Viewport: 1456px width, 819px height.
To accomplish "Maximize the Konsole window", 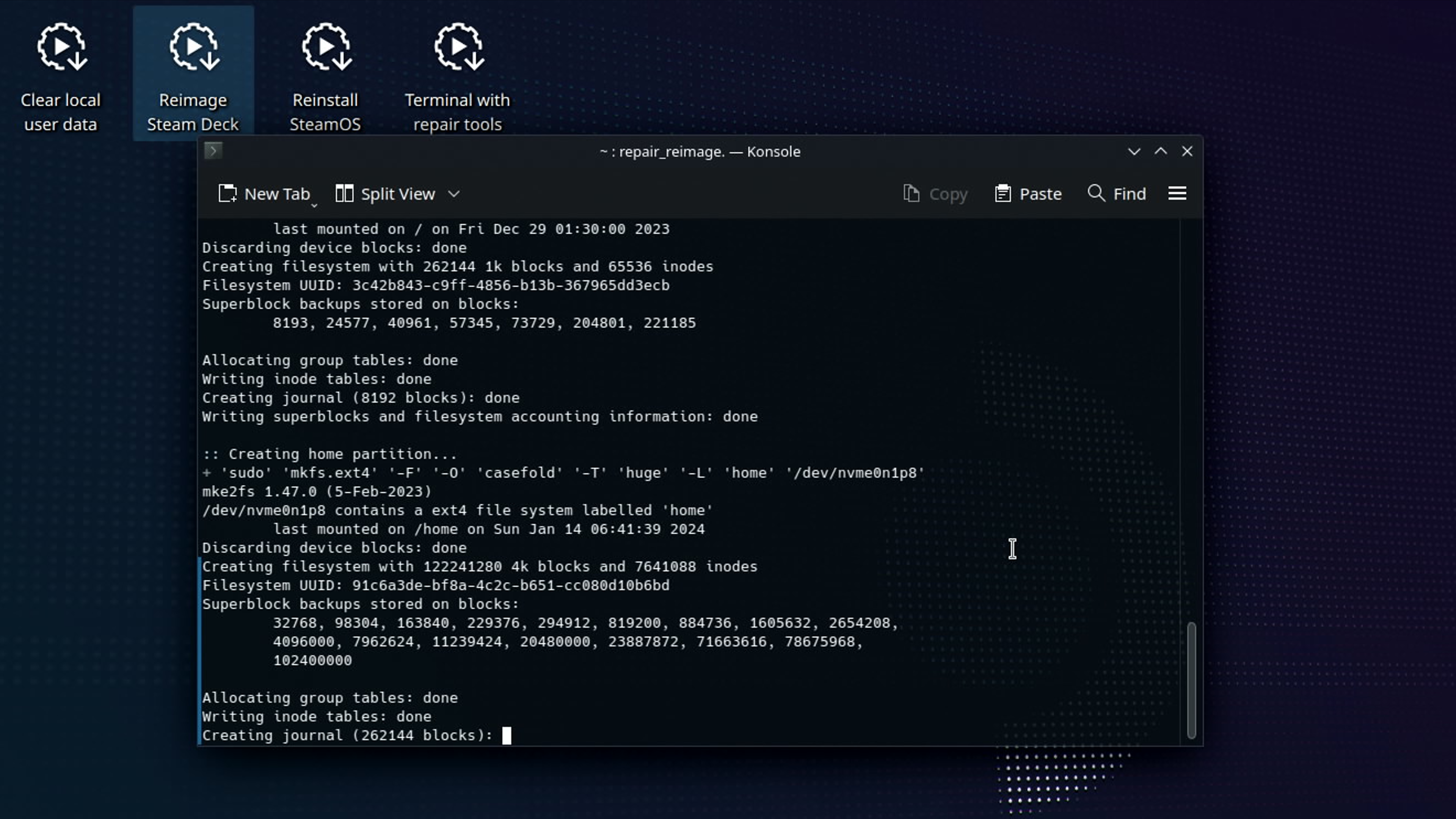I will pos(1160,152).
